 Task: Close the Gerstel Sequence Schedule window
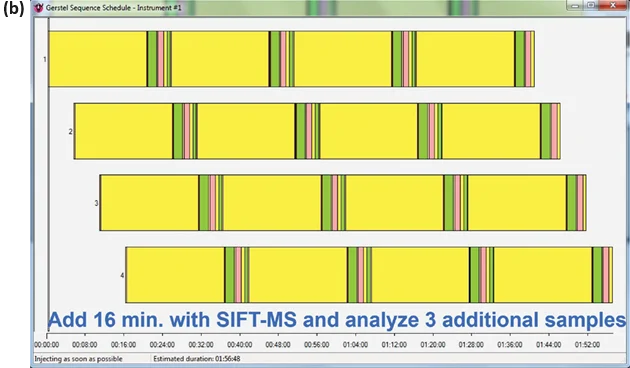click(x=613, y=5)
